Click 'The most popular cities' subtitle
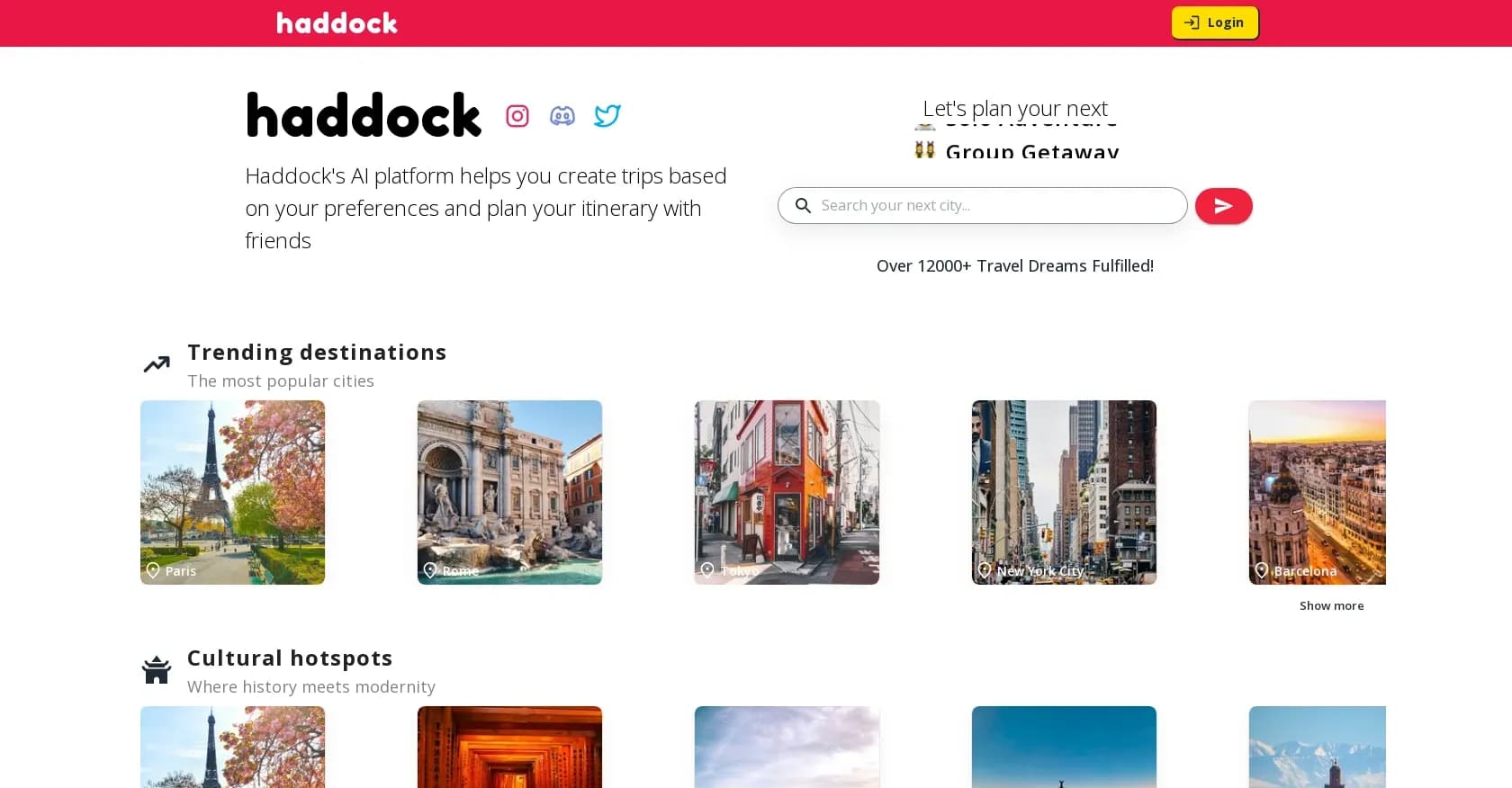This screenshot has width=1512, height=788. pyautogui.click(x=281, y=381)
